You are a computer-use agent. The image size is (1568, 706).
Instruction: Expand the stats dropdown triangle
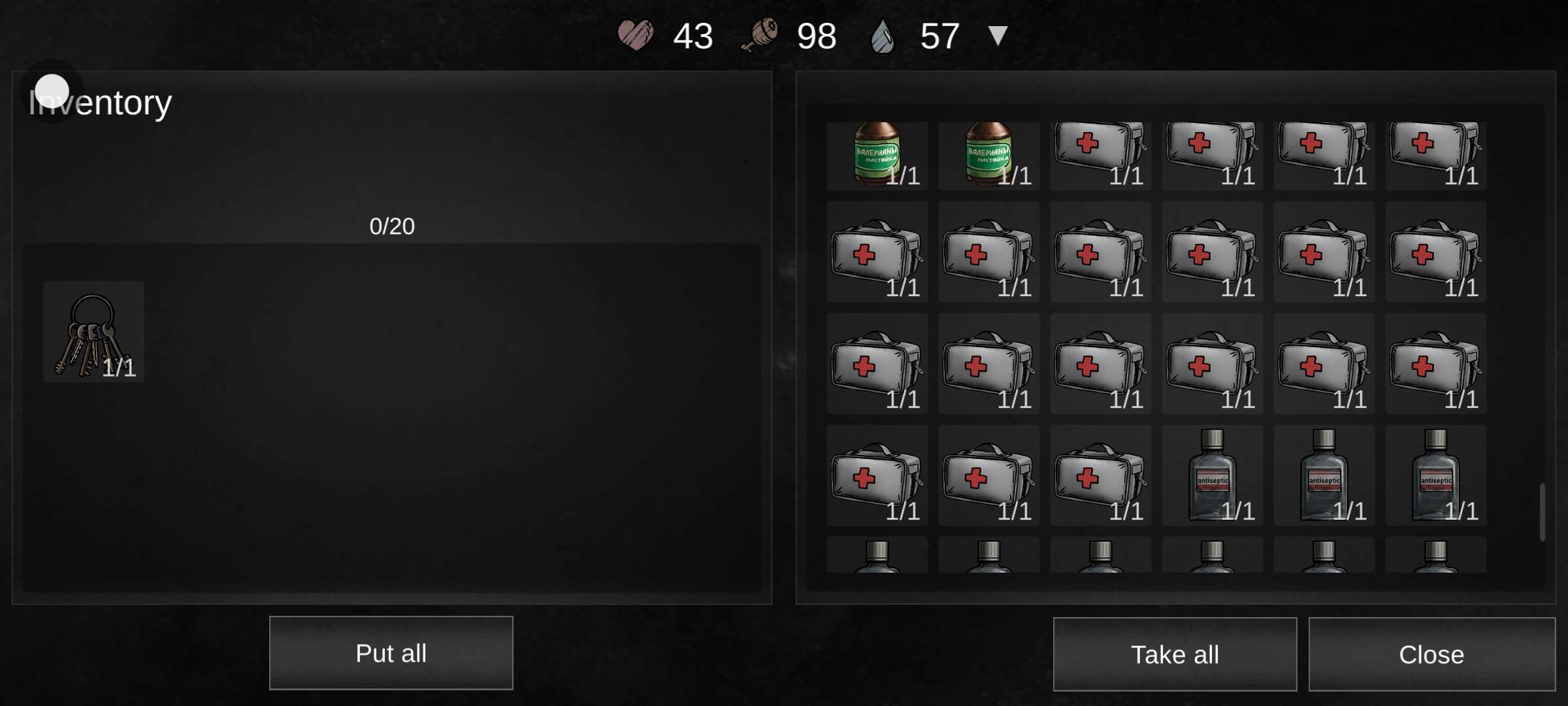pyautogui.click(x=998, y=35)
